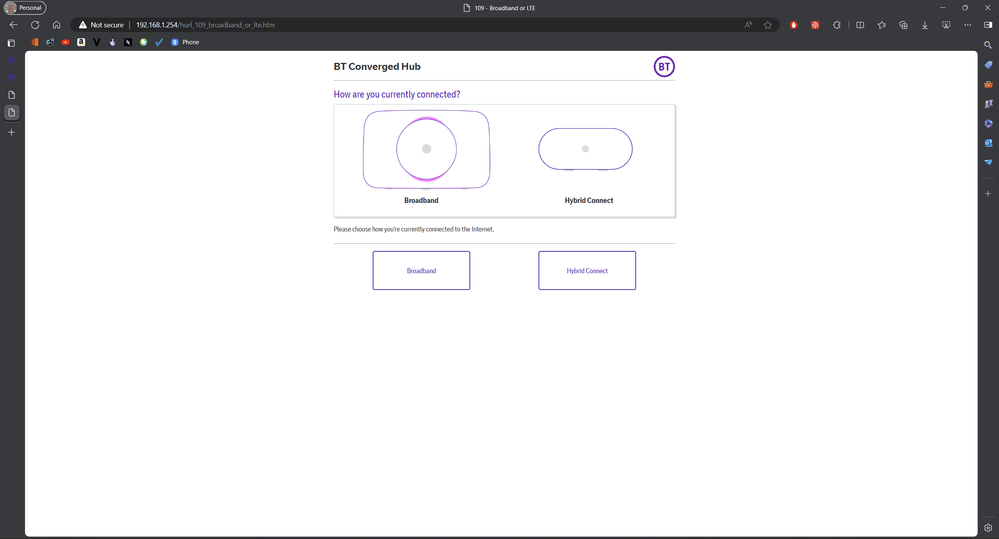999x539 pixels.
Task: Reload the current page
Action: [x=35, y=25]
